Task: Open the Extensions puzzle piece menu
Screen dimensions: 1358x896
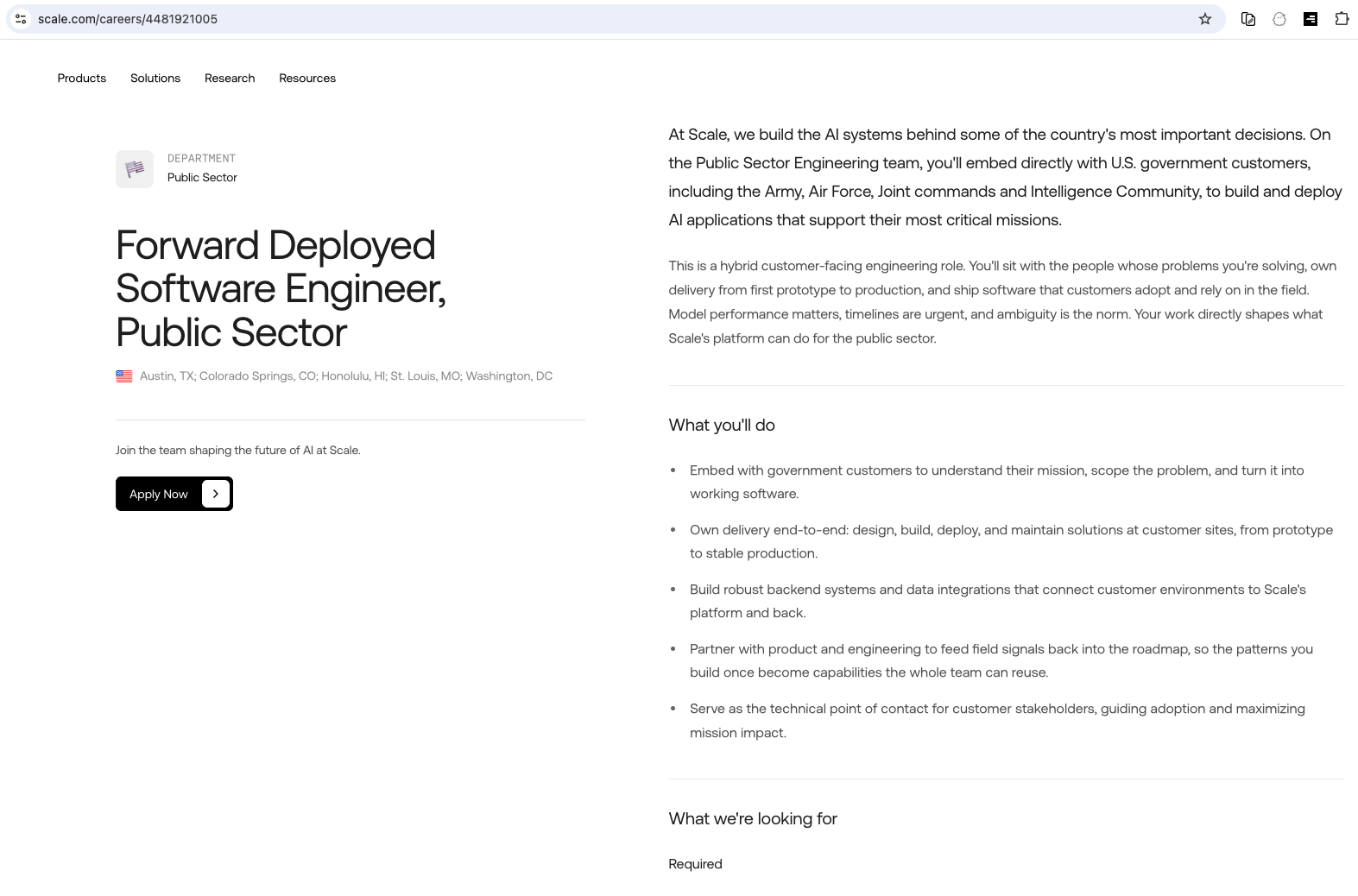Action: 1342,19
